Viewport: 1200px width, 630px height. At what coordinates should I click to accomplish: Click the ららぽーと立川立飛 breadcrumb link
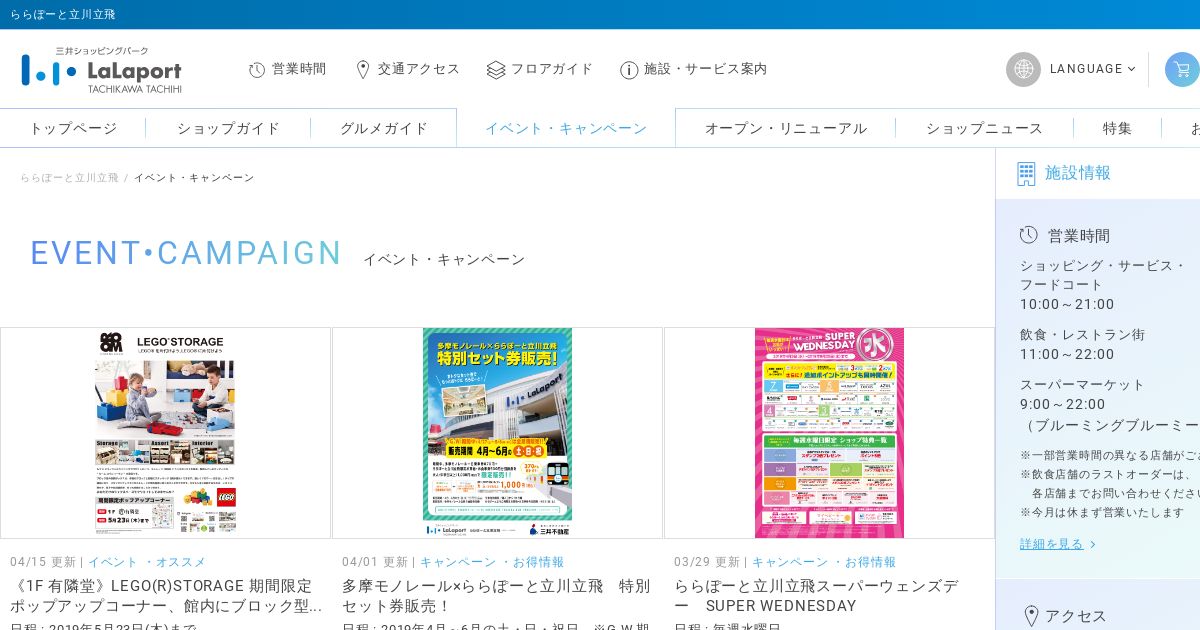click(x=69, y=178)
